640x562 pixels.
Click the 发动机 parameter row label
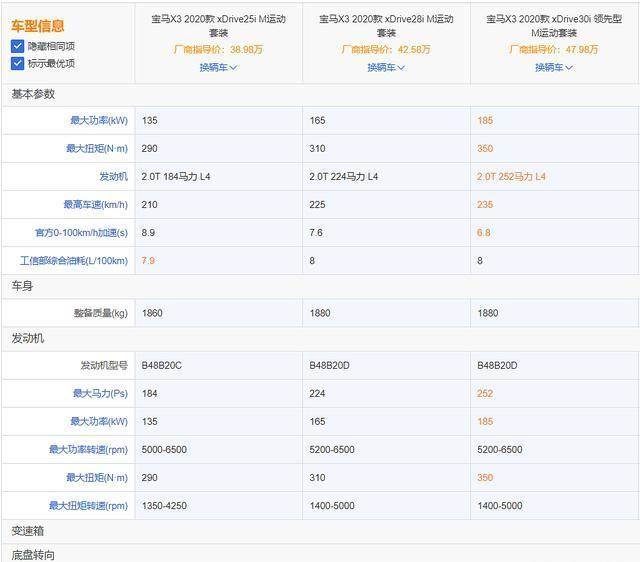113,177
